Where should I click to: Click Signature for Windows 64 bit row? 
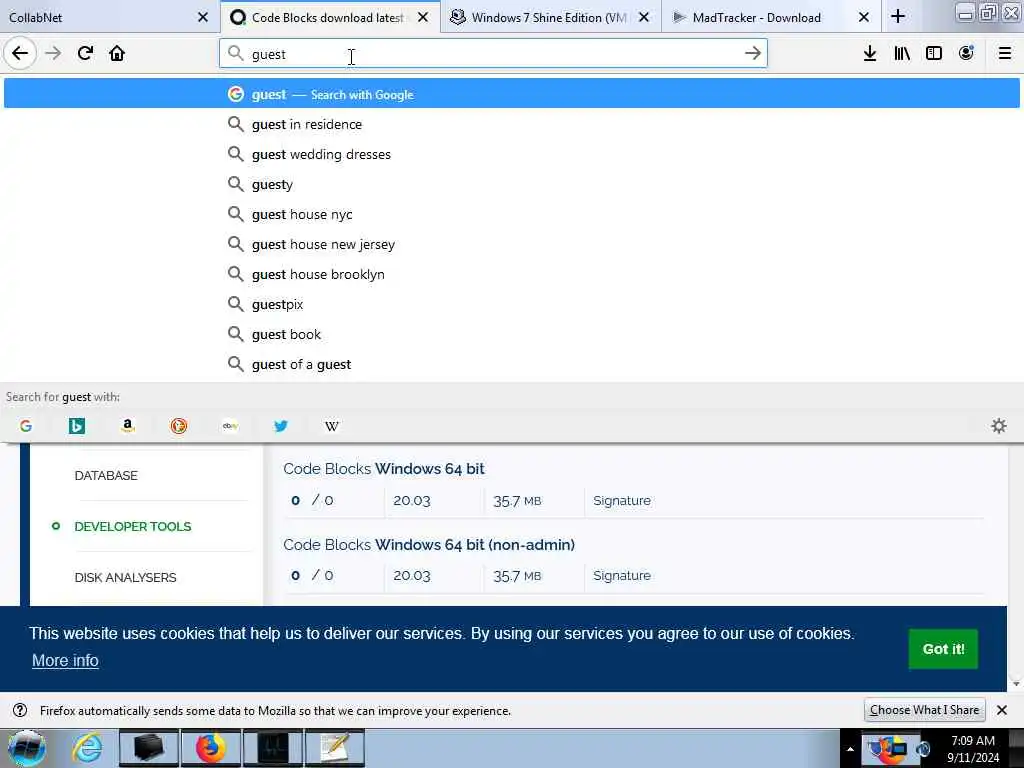(x=622, y=501)
